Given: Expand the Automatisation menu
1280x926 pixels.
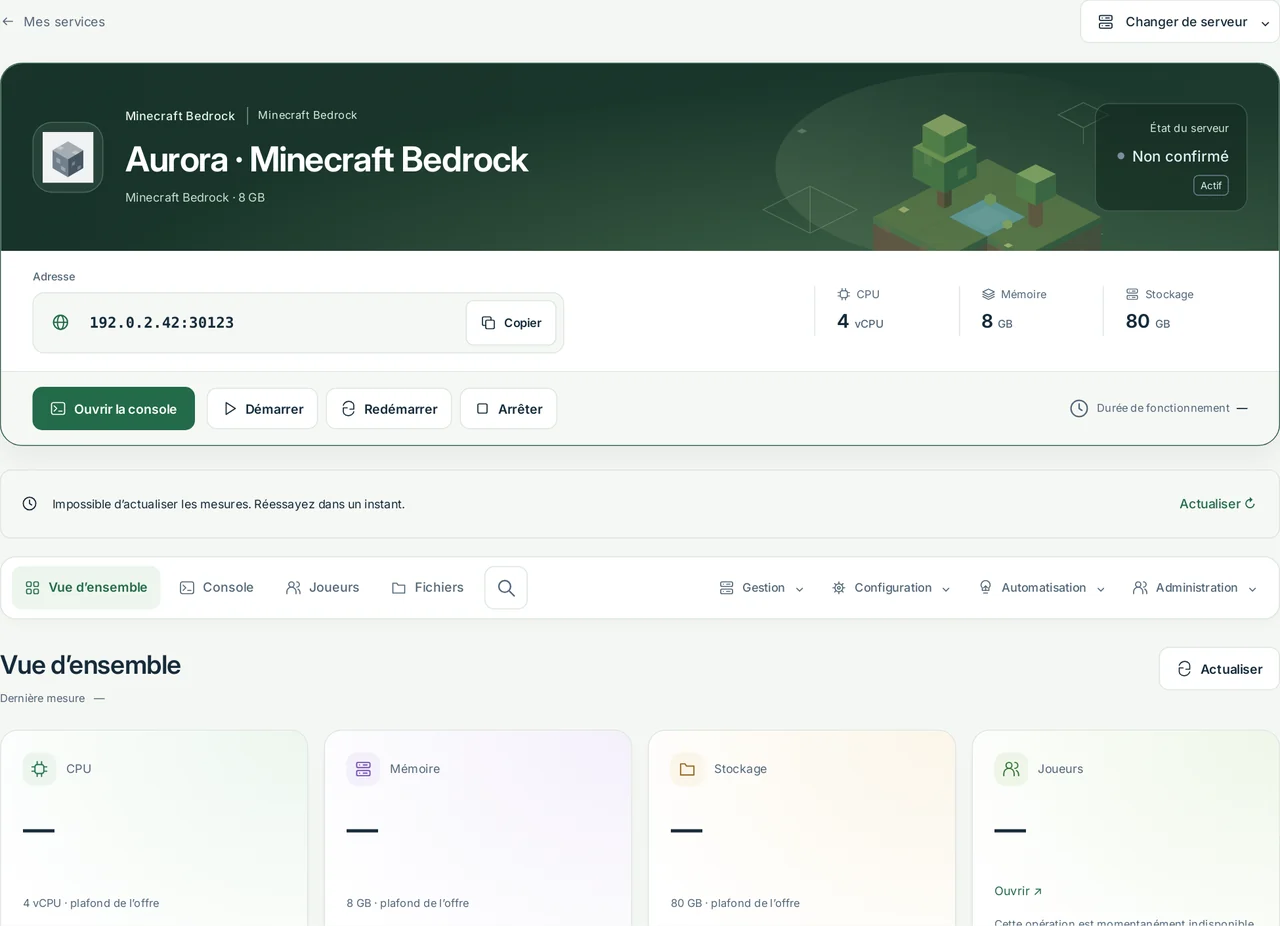Looking at the screenshot, I should point(1042,588).
